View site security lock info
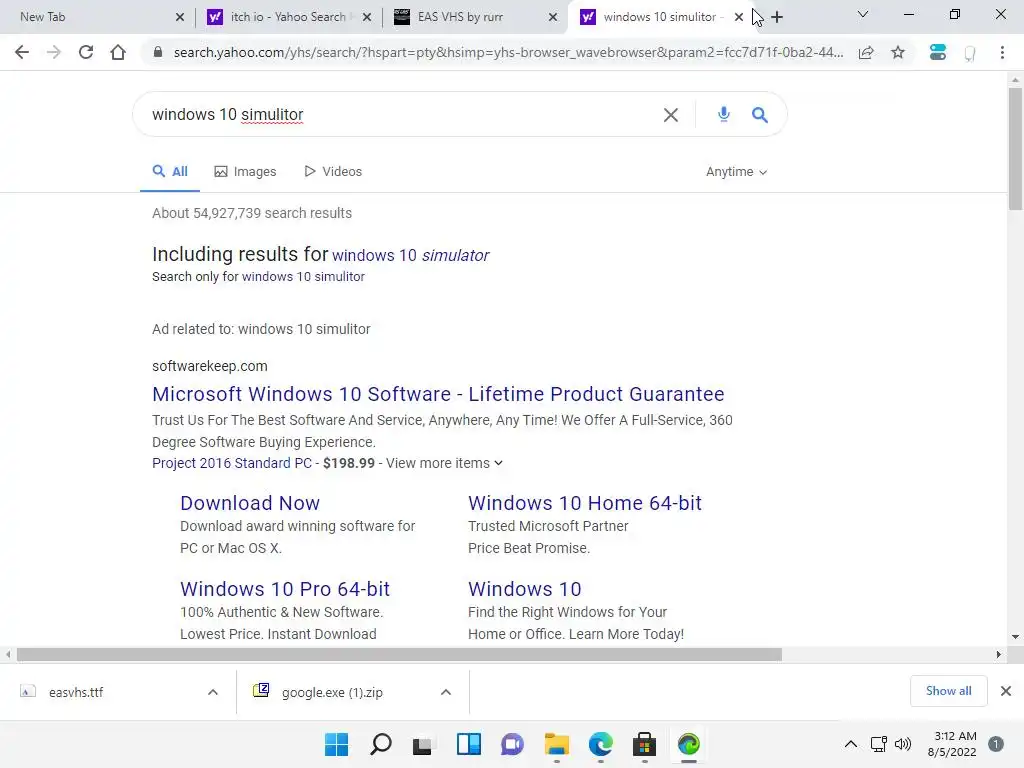Screen dimensions: 1024x768 [157, 52]
